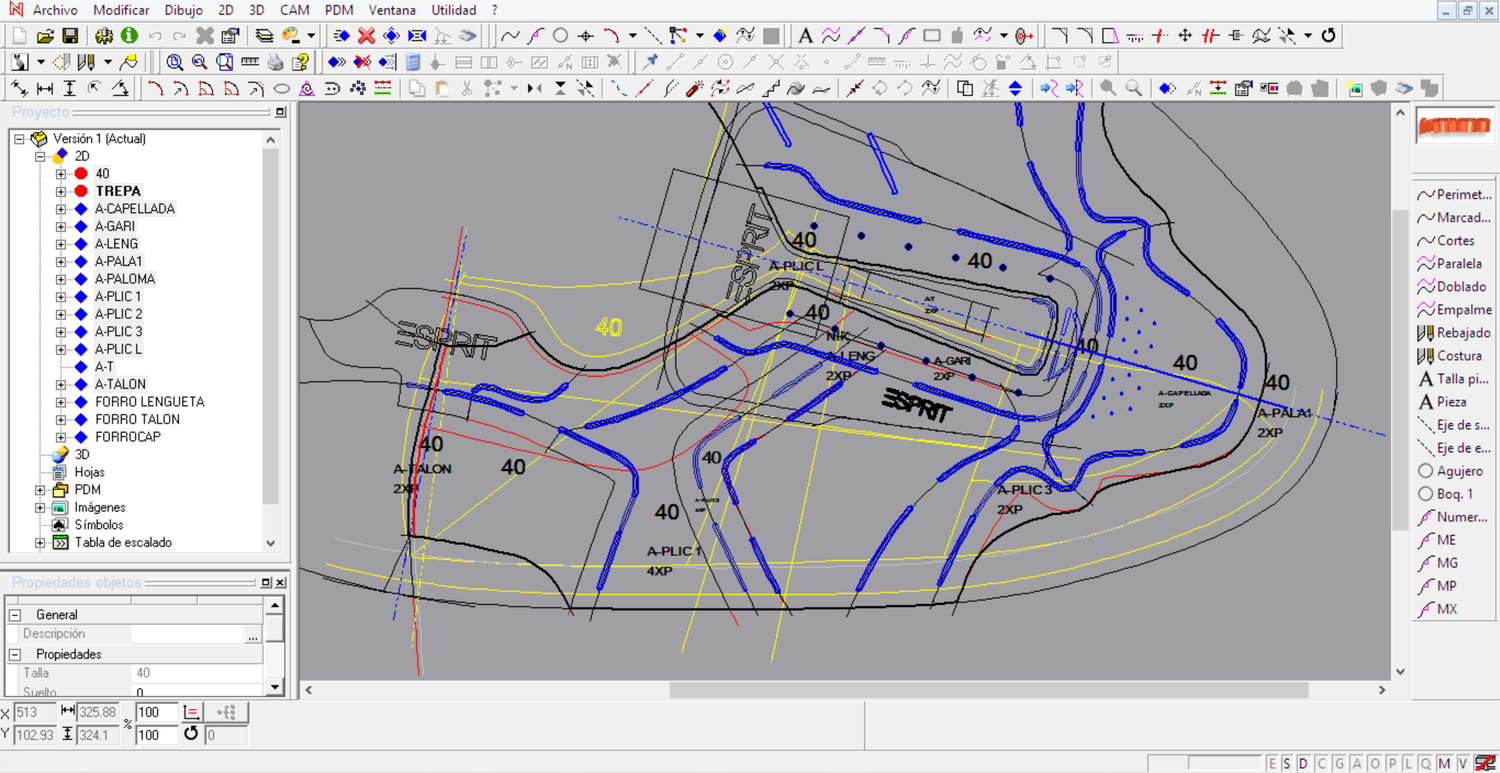Open the CAM menu
This screenshot has width=1500, height=773.
pos(294,10)
